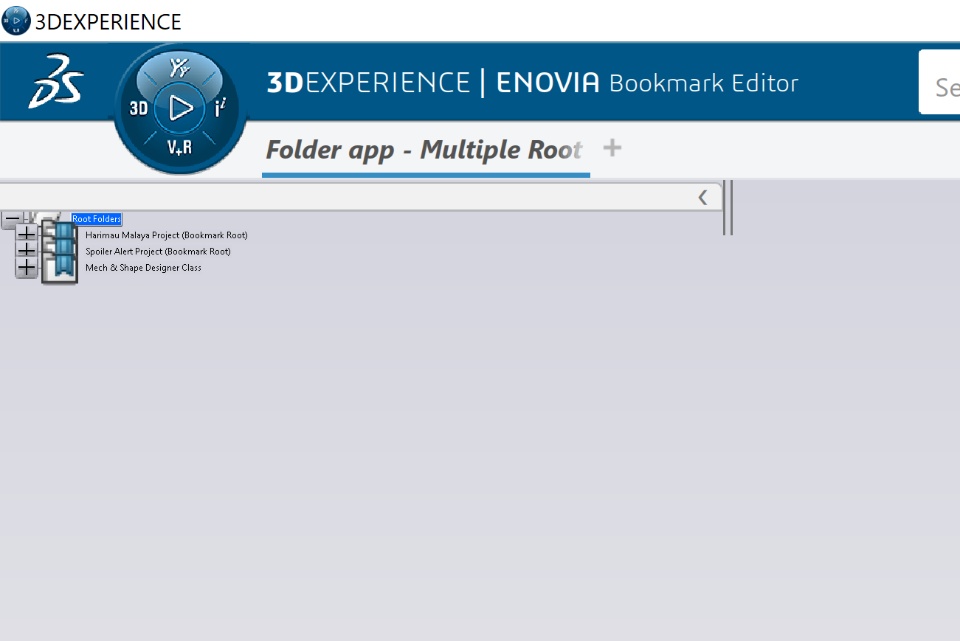Click into the Search field
Image resolution: width=960 pixels, height=641 pixels.
(x=940, y=83)
